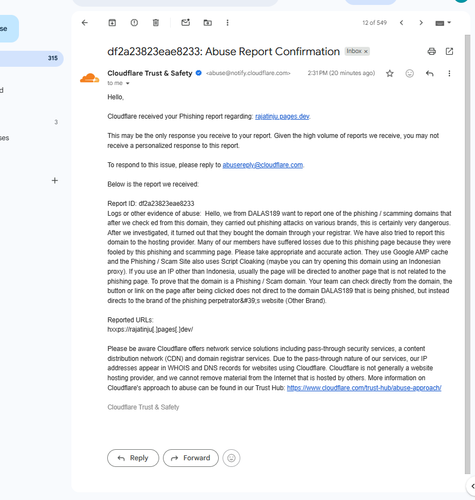Click the 'Report ID: df2a23823eae8233' text
Image resolution: width=475 pixels, height=500 pixels.
[x=151, y=203]
